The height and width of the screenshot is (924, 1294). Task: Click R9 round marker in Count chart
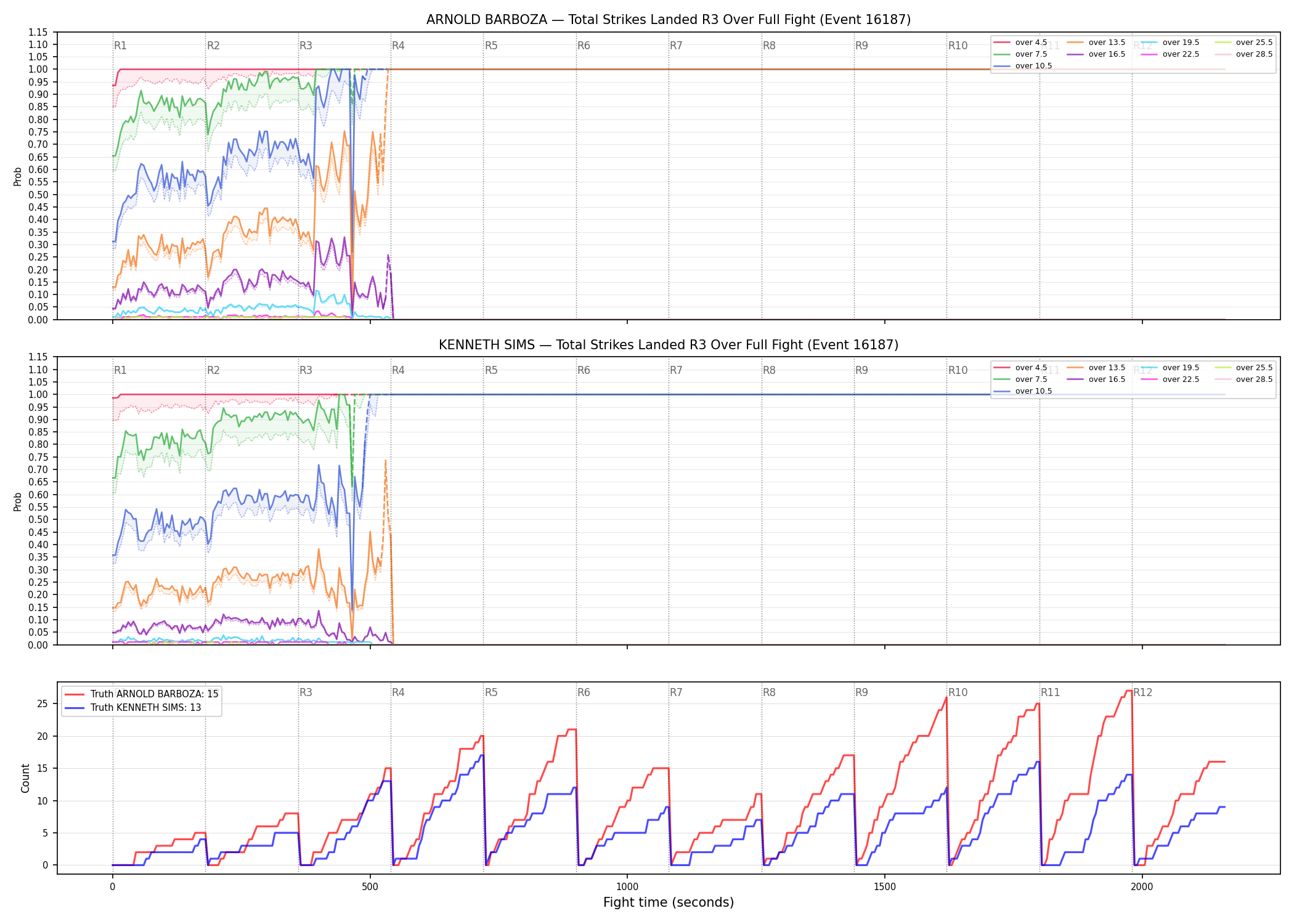(861, 692)
